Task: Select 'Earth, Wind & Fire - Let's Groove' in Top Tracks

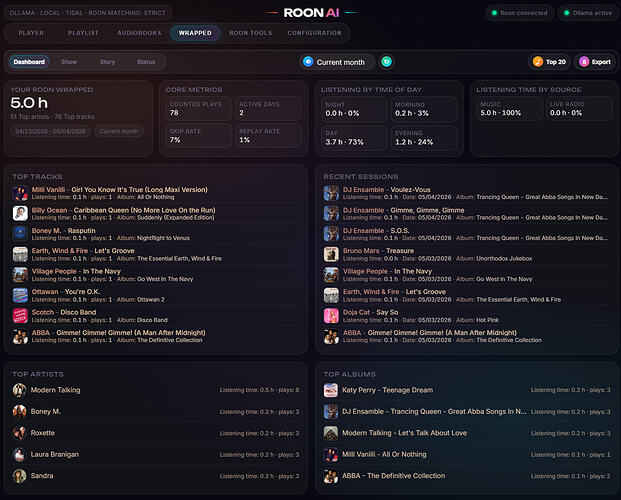Action: pyautogui.click(x=156, y=254)
